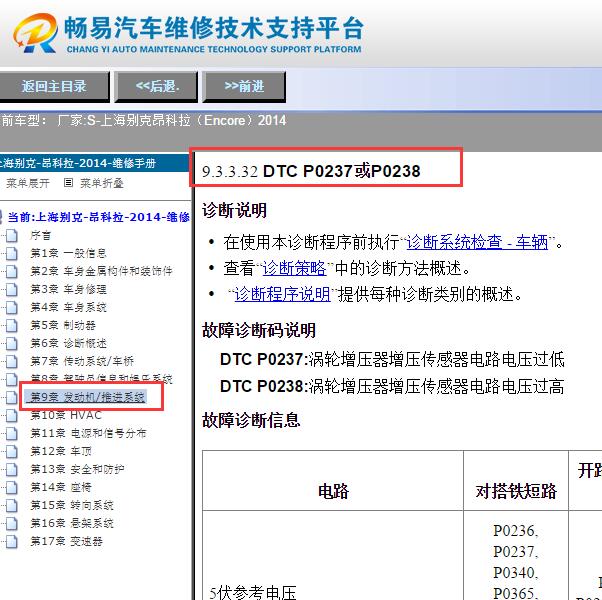The image size is (602, 600).
Task: Select the root node 当前:上海别克-昂科拉-2014-维修
Action: 99,217
